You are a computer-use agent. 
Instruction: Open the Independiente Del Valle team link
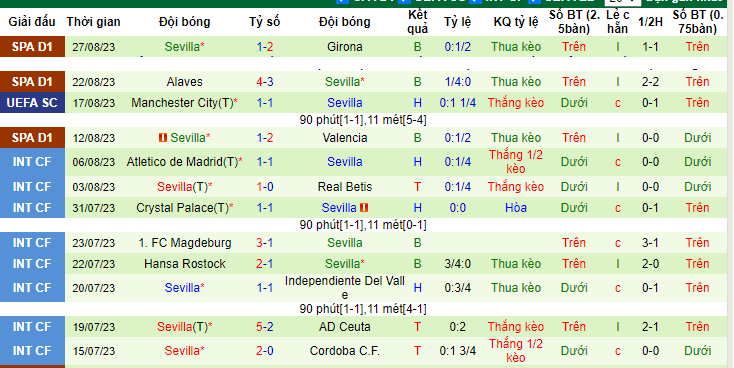pyautogui.click(x=345, y=287)
